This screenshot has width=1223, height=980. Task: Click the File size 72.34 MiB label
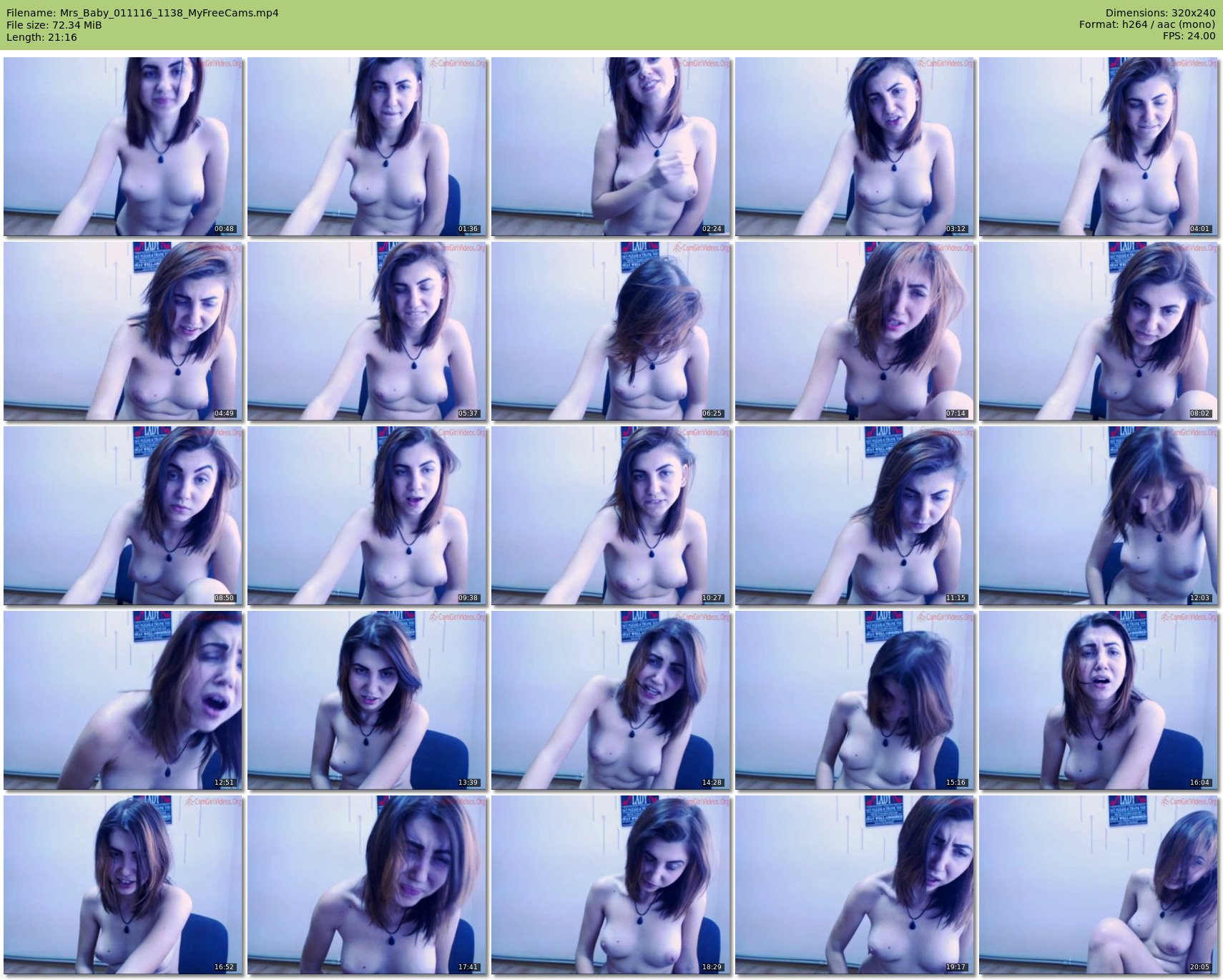[x=54, y=25]
